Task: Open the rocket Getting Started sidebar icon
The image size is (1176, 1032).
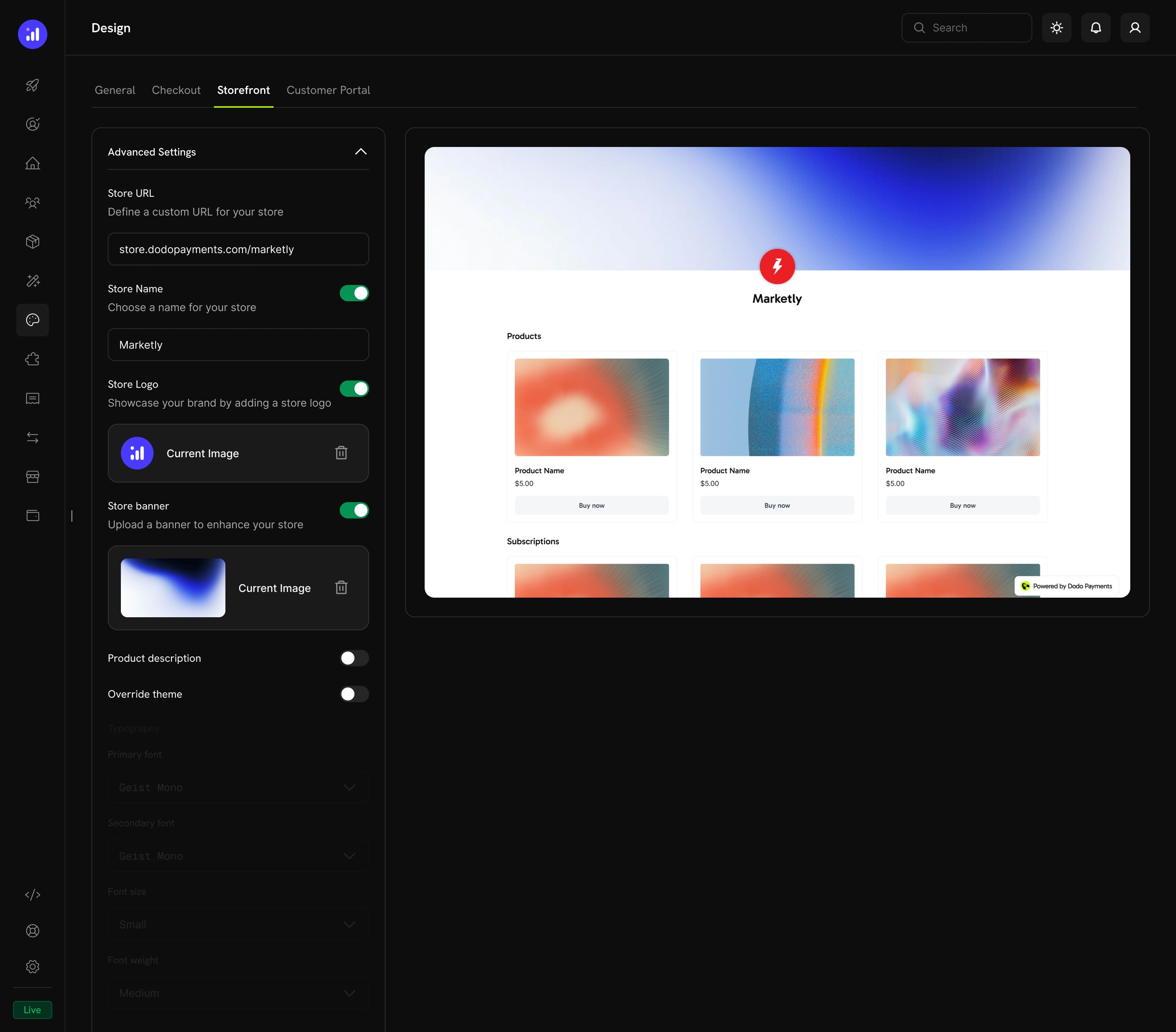Action: pos(32,85)
